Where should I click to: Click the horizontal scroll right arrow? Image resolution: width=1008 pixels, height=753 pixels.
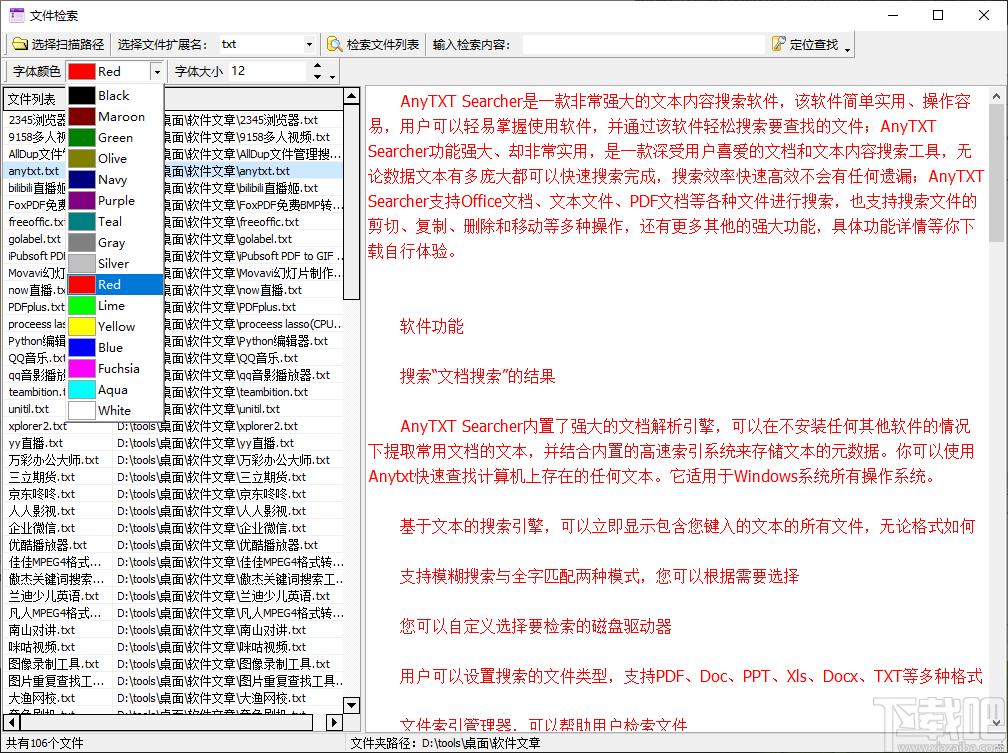point(334,722)
